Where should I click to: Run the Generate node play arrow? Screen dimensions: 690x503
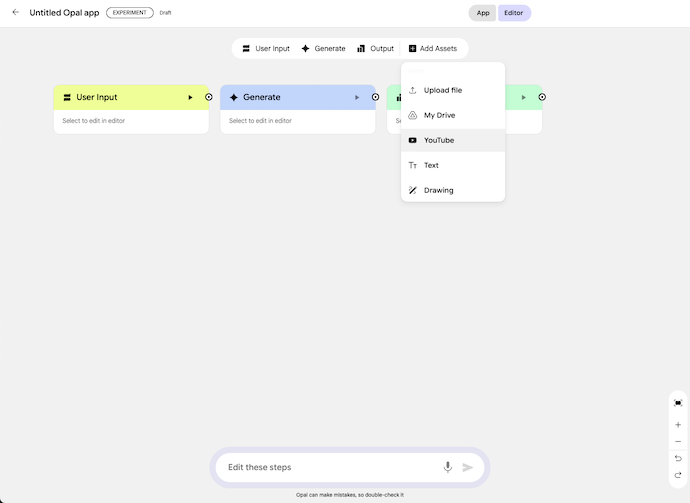pyautogui.click(x=357, y=97)
